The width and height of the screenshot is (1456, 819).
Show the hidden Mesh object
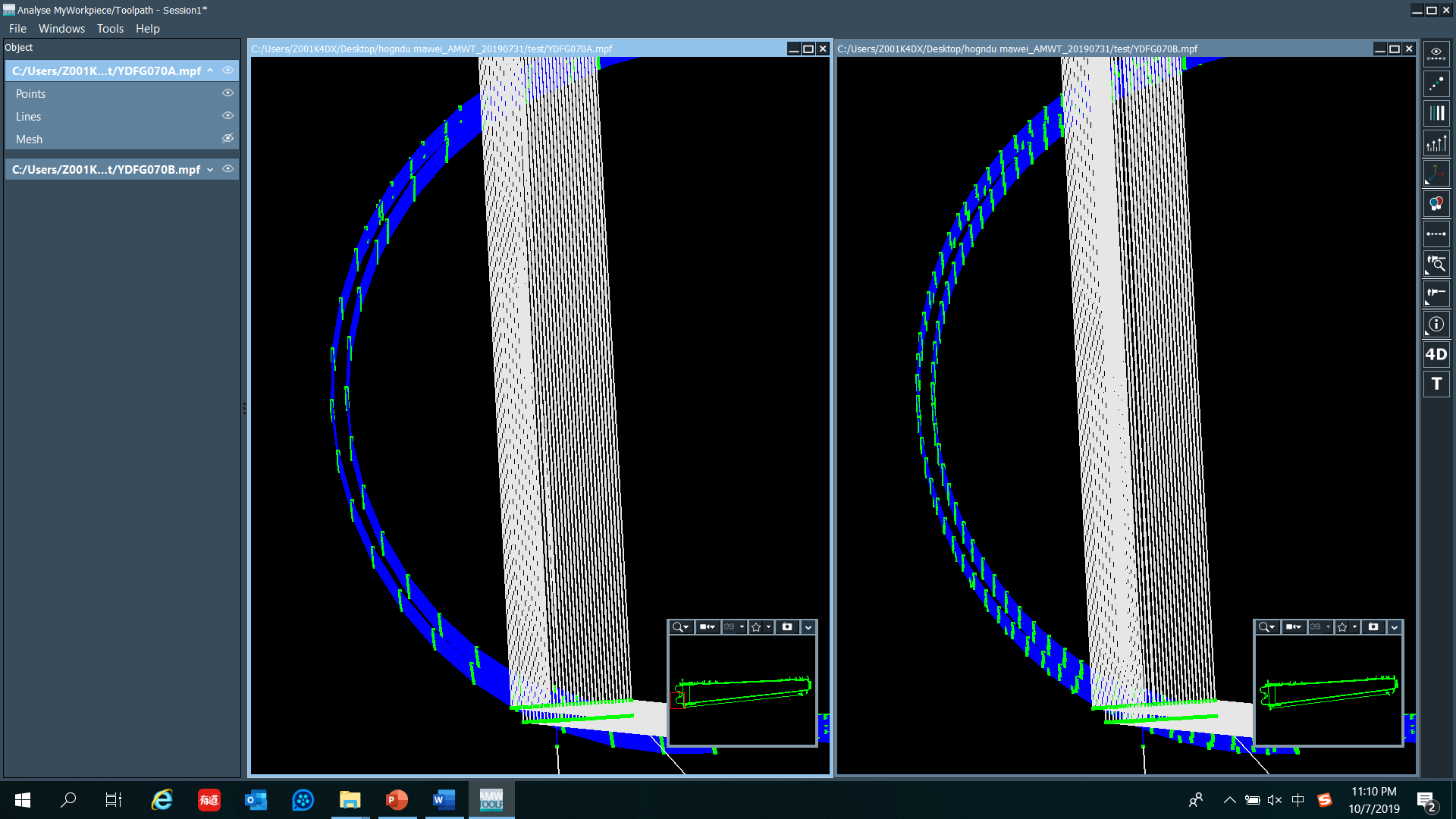point(227,139)
